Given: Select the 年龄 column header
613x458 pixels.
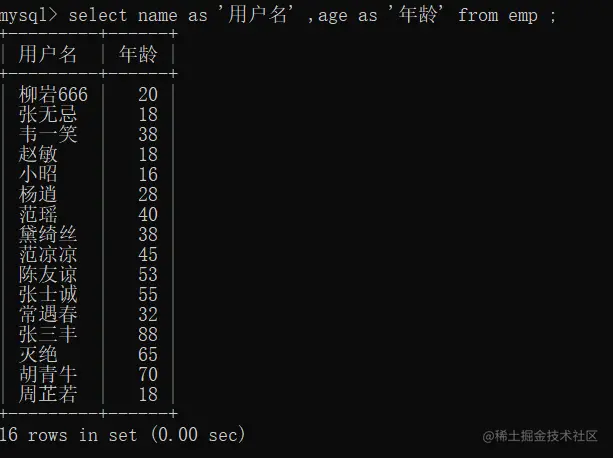Looking at the screenshot, I should click(137, 54).
